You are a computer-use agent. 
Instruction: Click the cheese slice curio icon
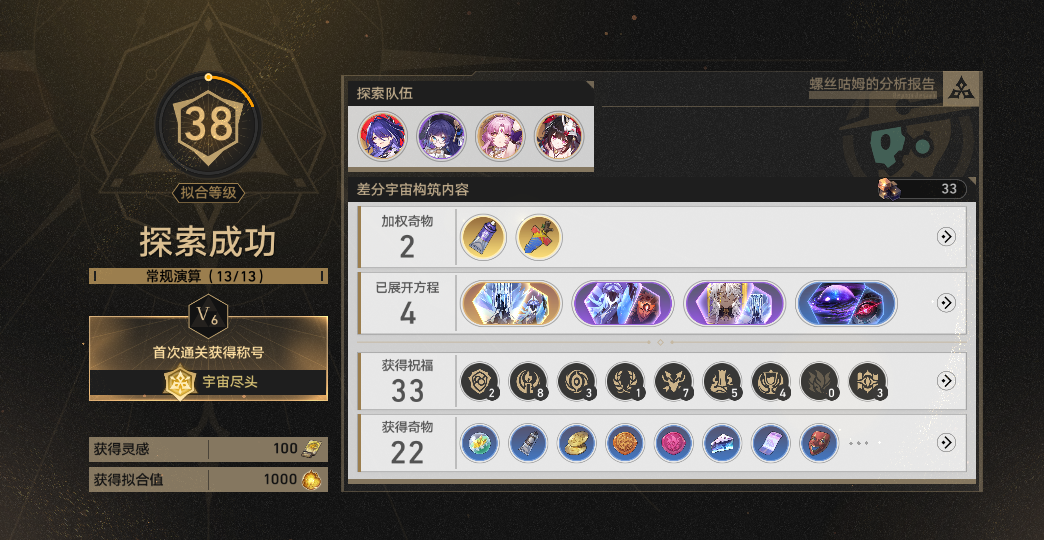click(x=722, y=443)
